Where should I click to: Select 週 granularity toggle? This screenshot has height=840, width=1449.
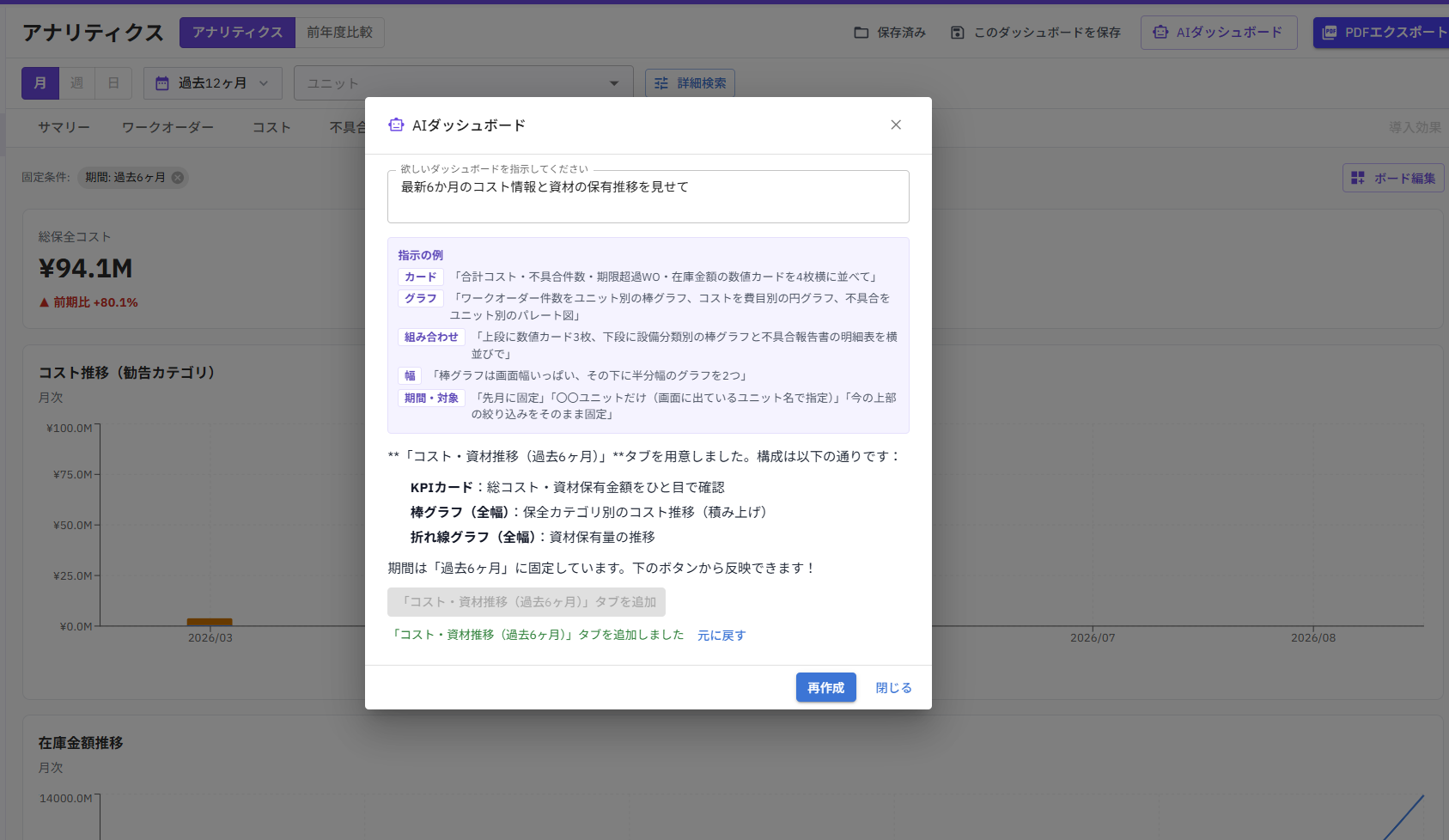click(x=77, y=83)
